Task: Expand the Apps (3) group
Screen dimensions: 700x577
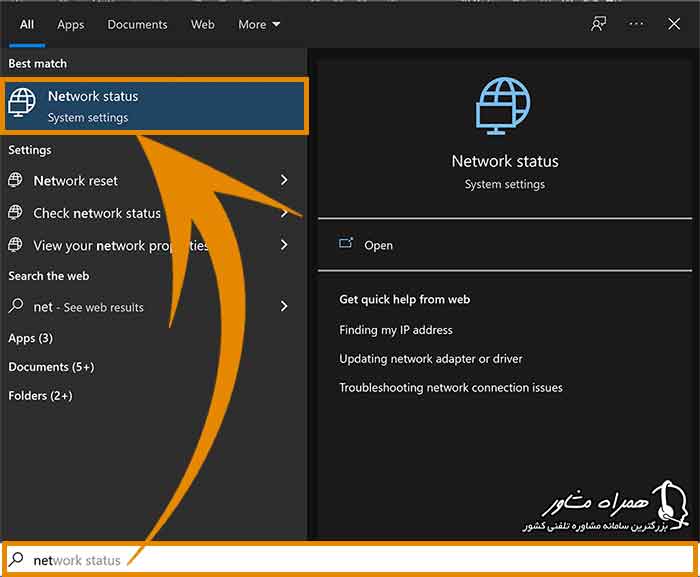Action: click(x=30, y=339)
